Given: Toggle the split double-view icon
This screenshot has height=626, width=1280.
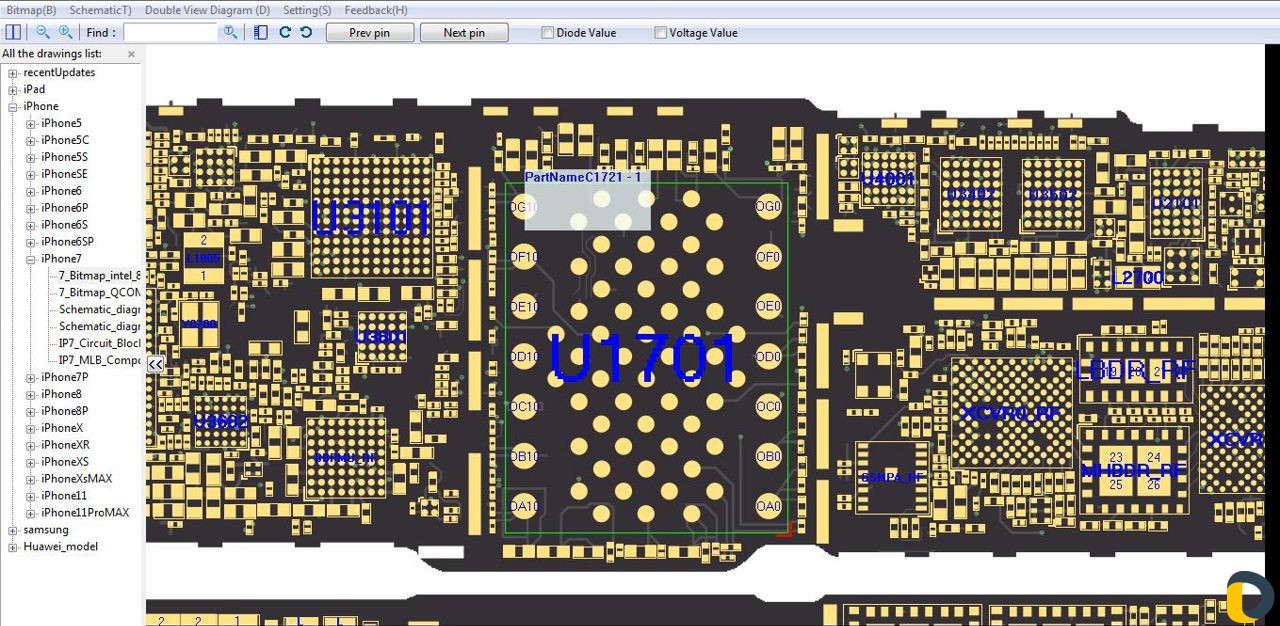Looking at the screenshot, I should [13, 32].
